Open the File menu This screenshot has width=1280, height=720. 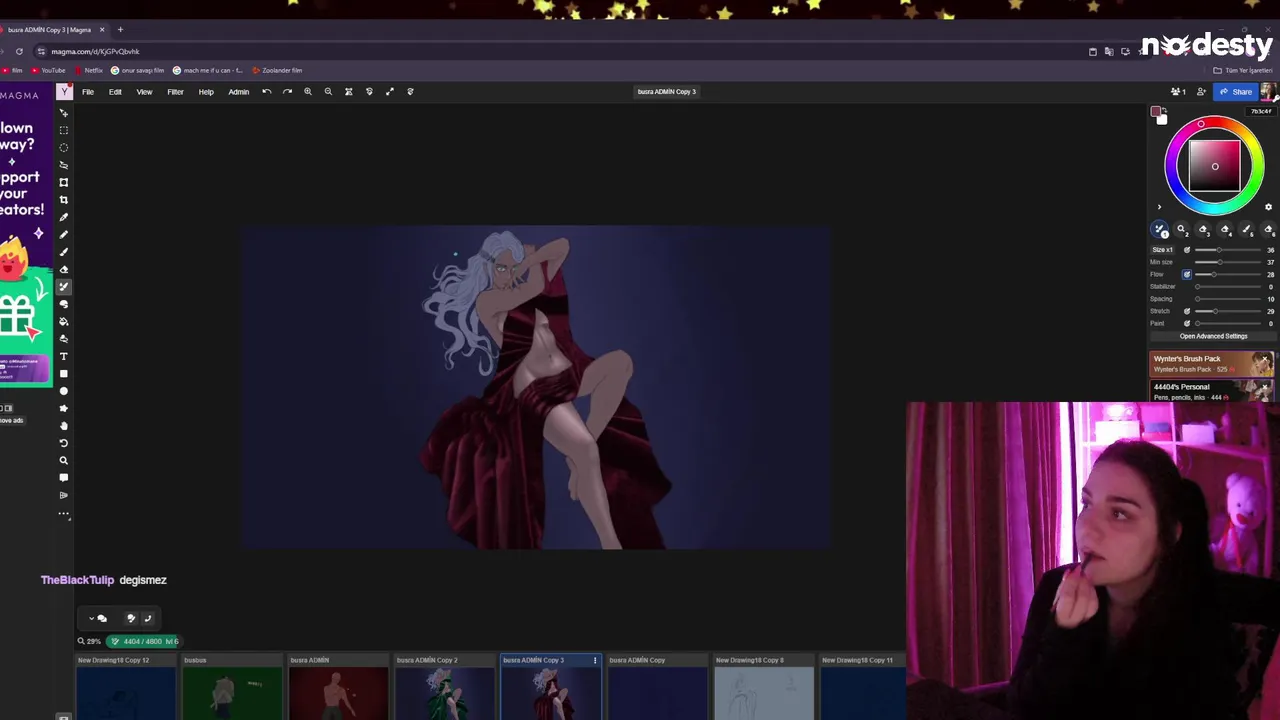click(88, 92)
